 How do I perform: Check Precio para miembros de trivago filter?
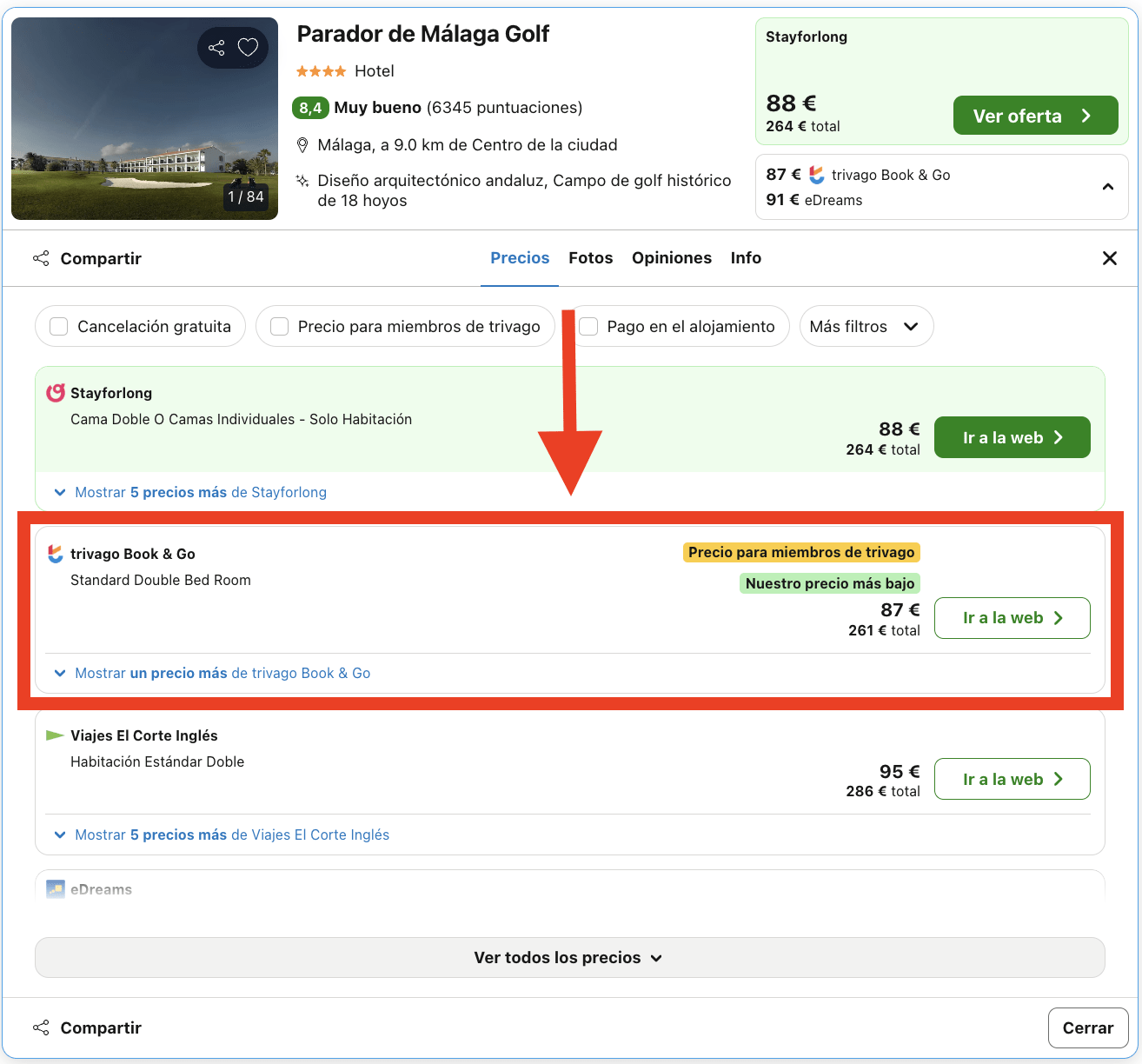[279, 327]
